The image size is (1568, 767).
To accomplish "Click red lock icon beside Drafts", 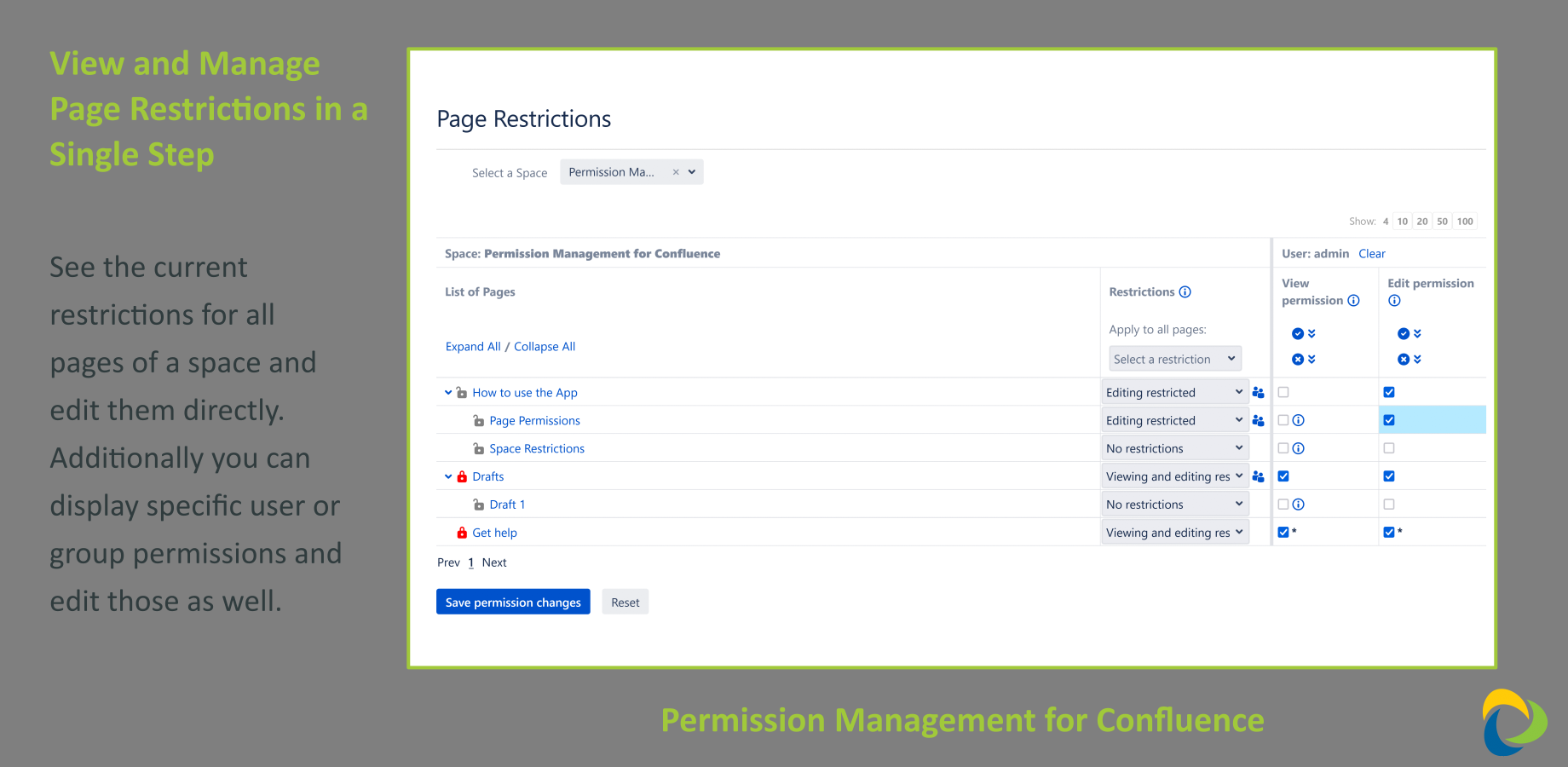I will pyautogui.click(x=462, y=476).
